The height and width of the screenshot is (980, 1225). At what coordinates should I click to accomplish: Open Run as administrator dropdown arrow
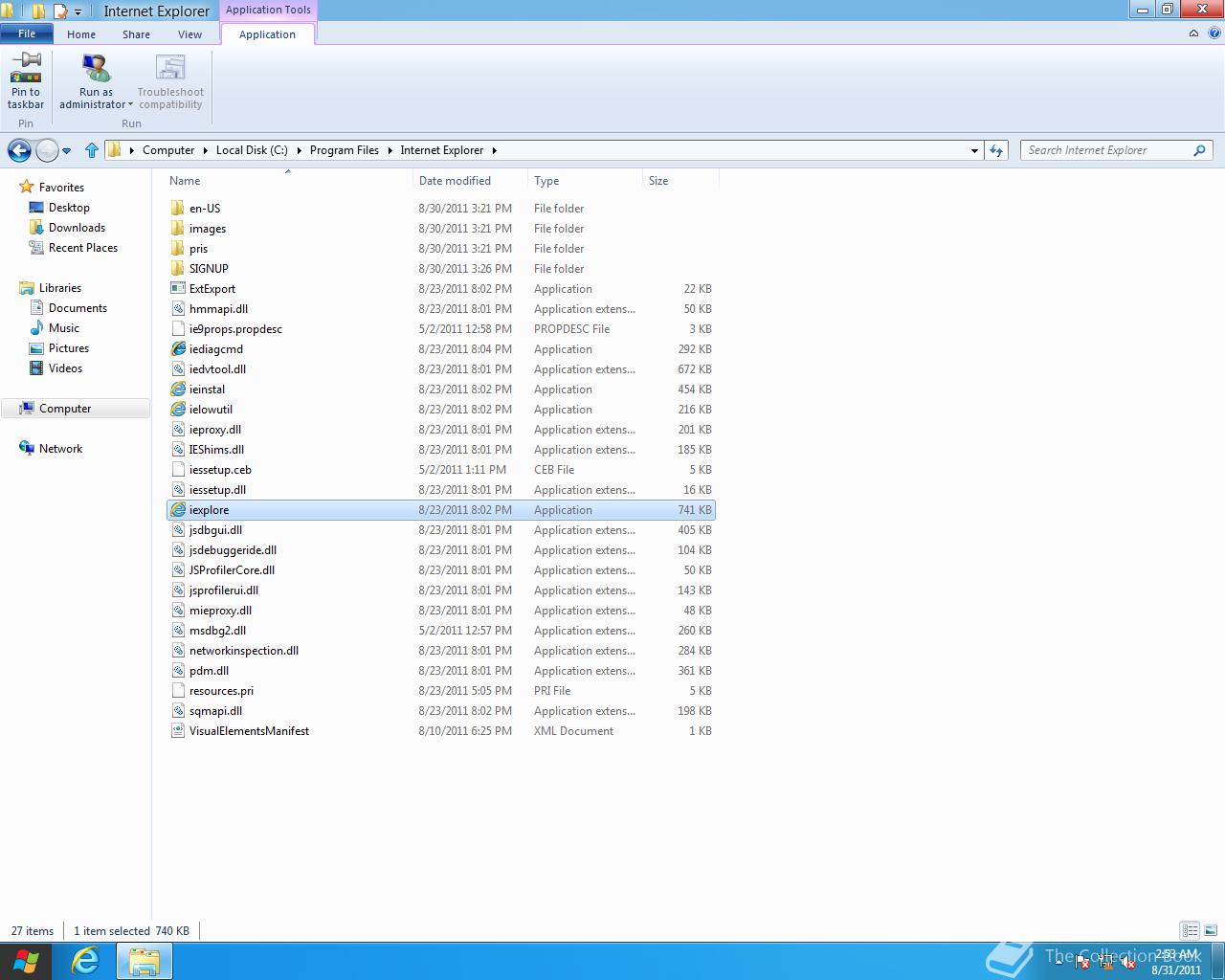tap(130, 104)
